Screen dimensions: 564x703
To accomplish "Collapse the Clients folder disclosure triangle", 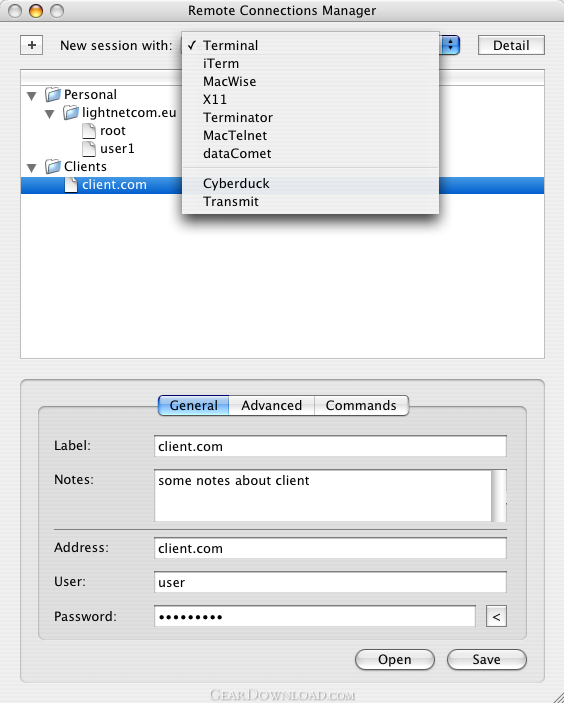I will click(x=32, y=168).
